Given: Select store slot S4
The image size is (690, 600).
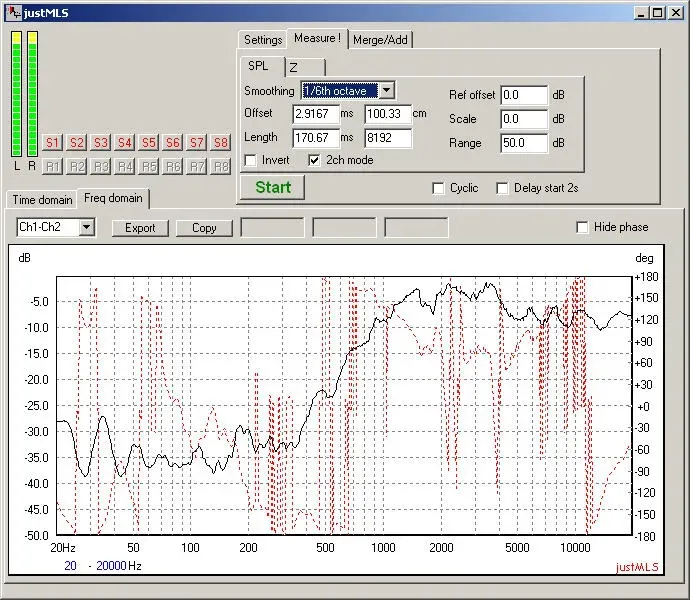Looking at the screenshot, I should [x=125, y=143].
